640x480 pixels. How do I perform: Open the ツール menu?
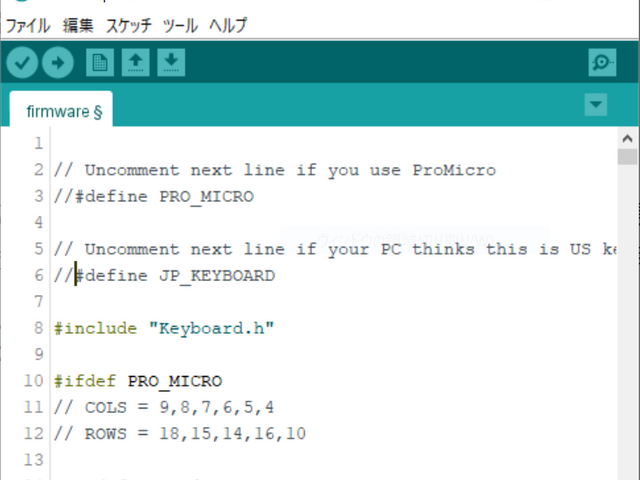pyautogui.click(x=180, y=26)
